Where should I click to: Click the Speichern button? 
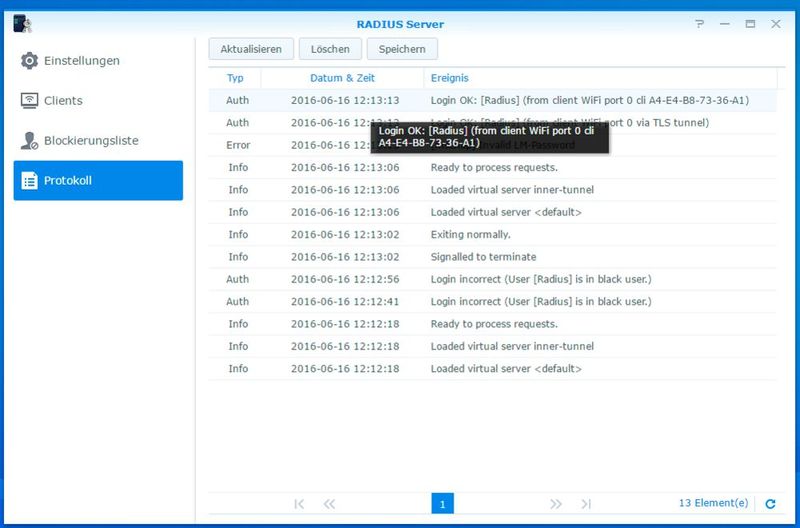click(402, 49)
